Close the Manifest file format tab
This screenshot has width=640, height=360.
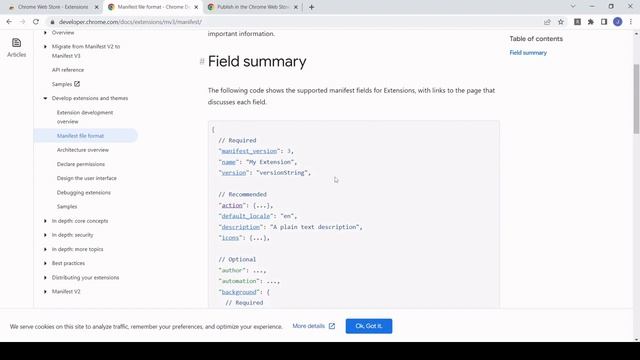pyautogui.click(x=196, y=7)
